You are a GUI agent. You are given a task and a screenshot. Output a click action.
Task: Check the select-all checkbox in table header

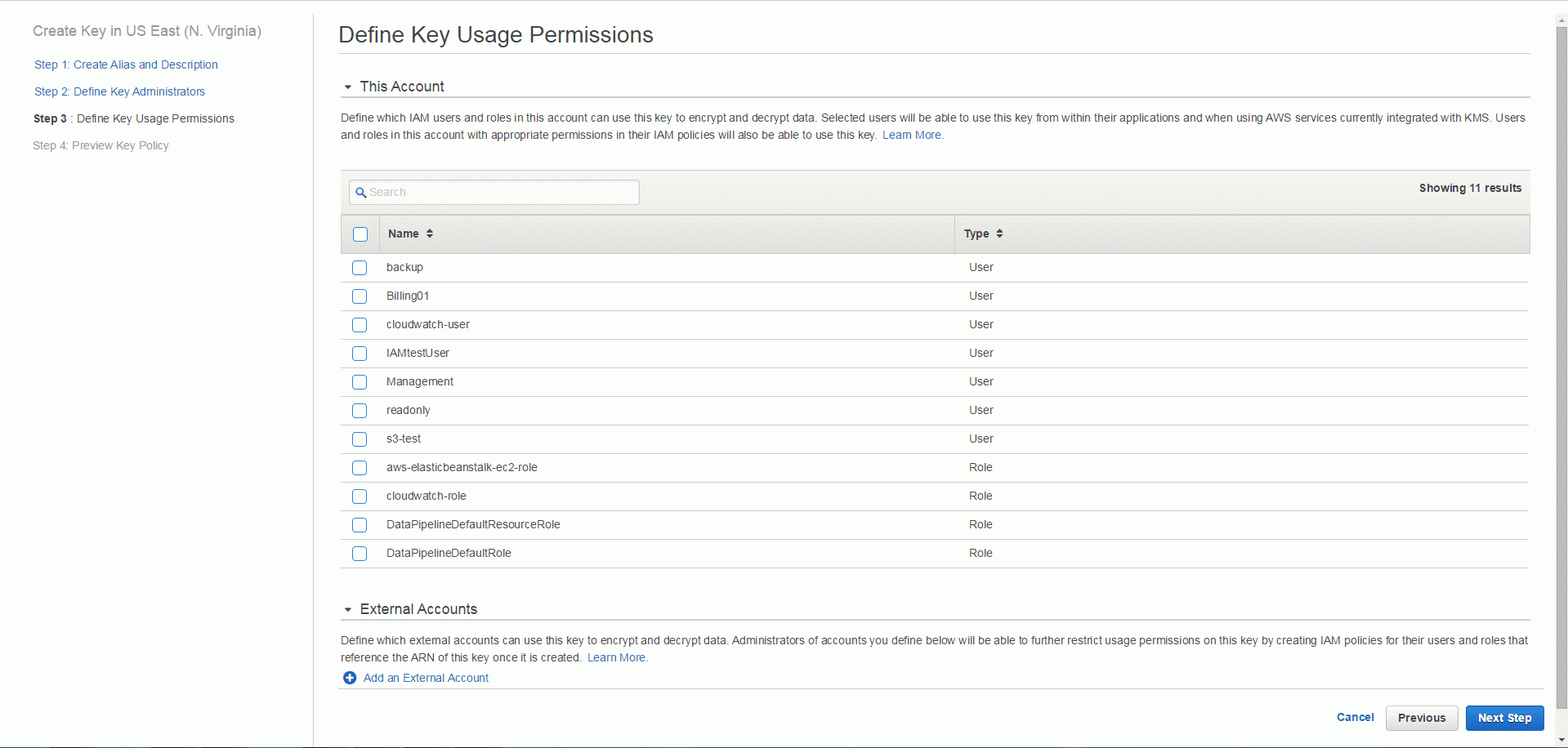360,234
